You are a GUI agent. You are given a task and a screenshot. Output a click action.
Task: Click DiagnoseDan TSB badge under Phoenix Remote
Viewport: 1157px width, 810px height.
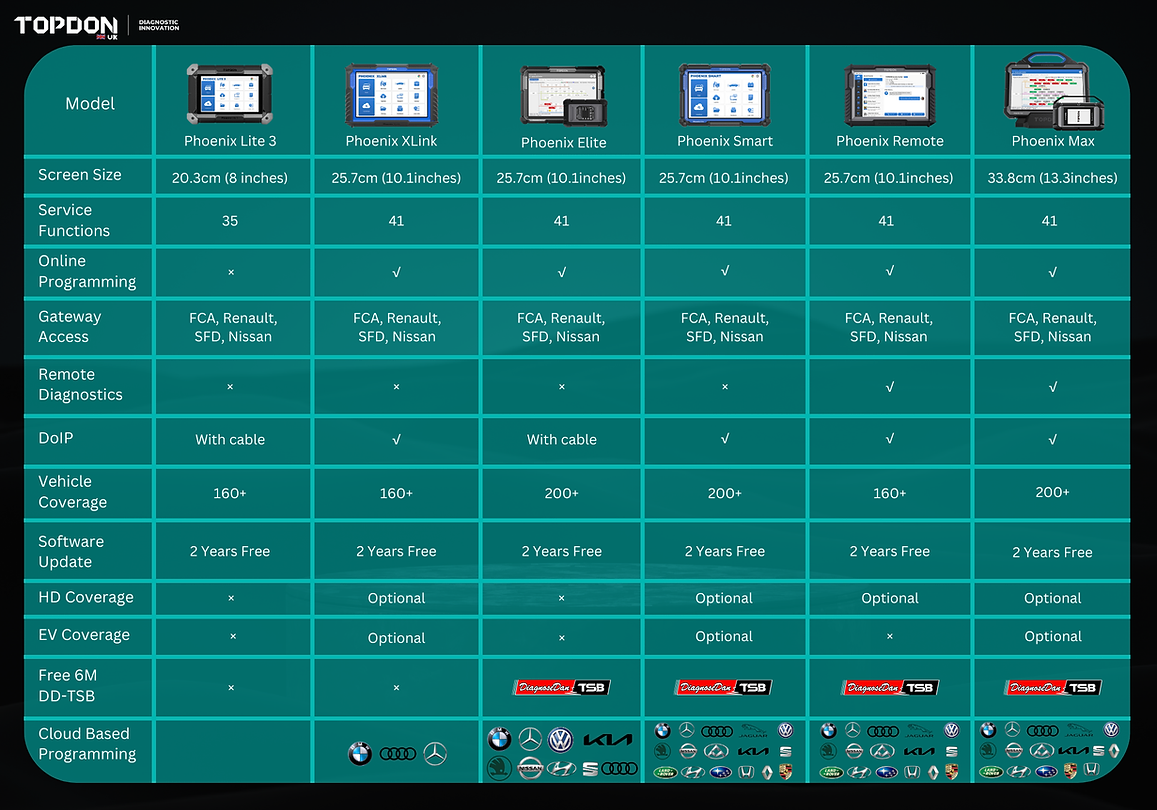pos(890,688)
